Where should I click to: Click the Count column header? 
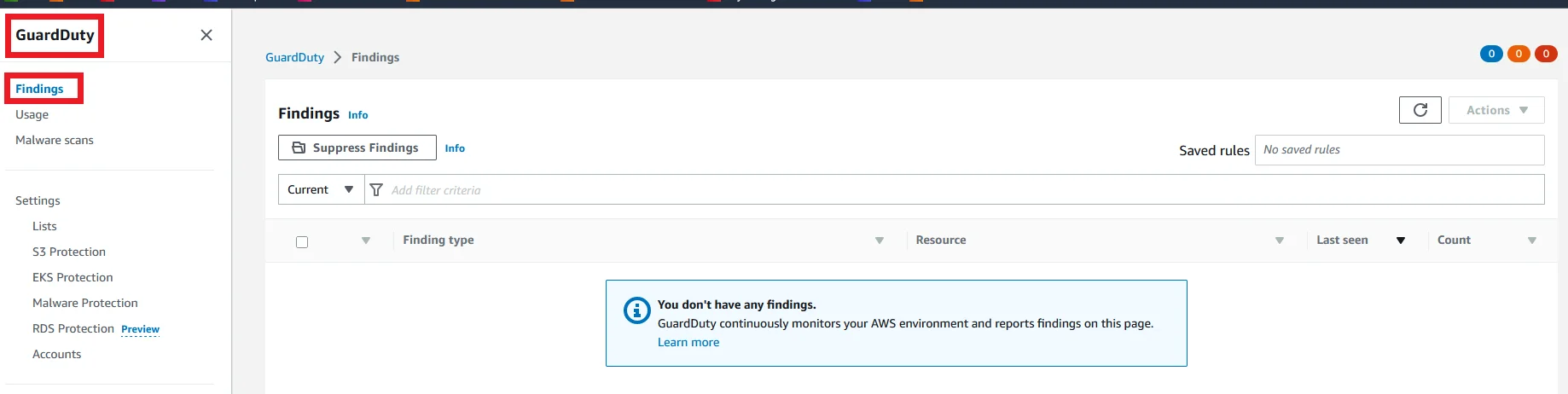[1454, 240]
